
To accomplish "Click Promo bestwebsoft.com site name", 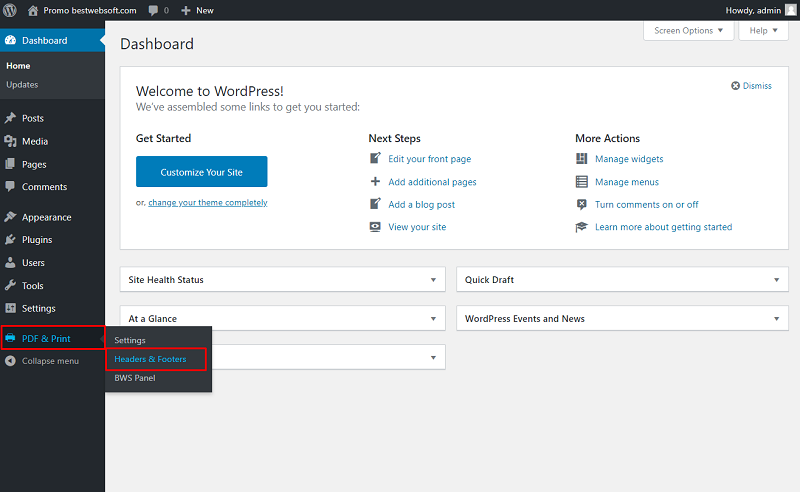I will pyautogui.click(x=90, y=10).
